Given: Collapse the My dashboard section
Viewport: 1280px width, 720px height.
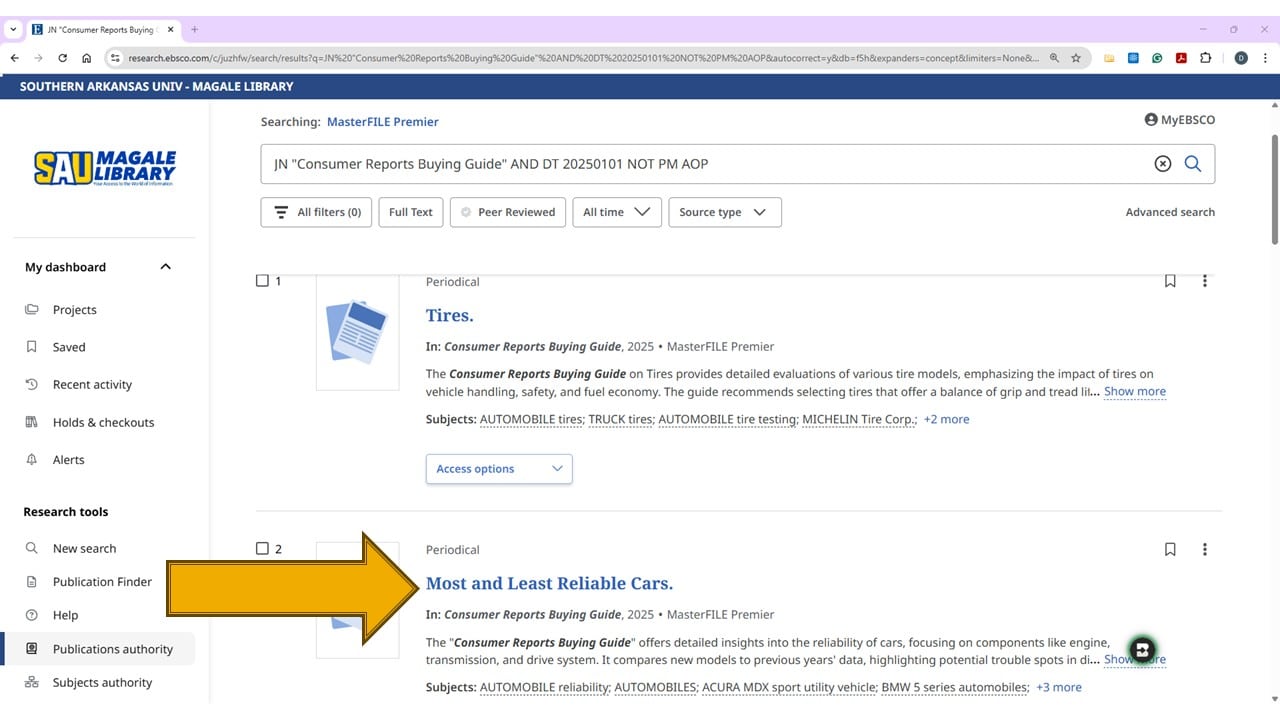Looking at the screenshot, I should click(166, 267).
